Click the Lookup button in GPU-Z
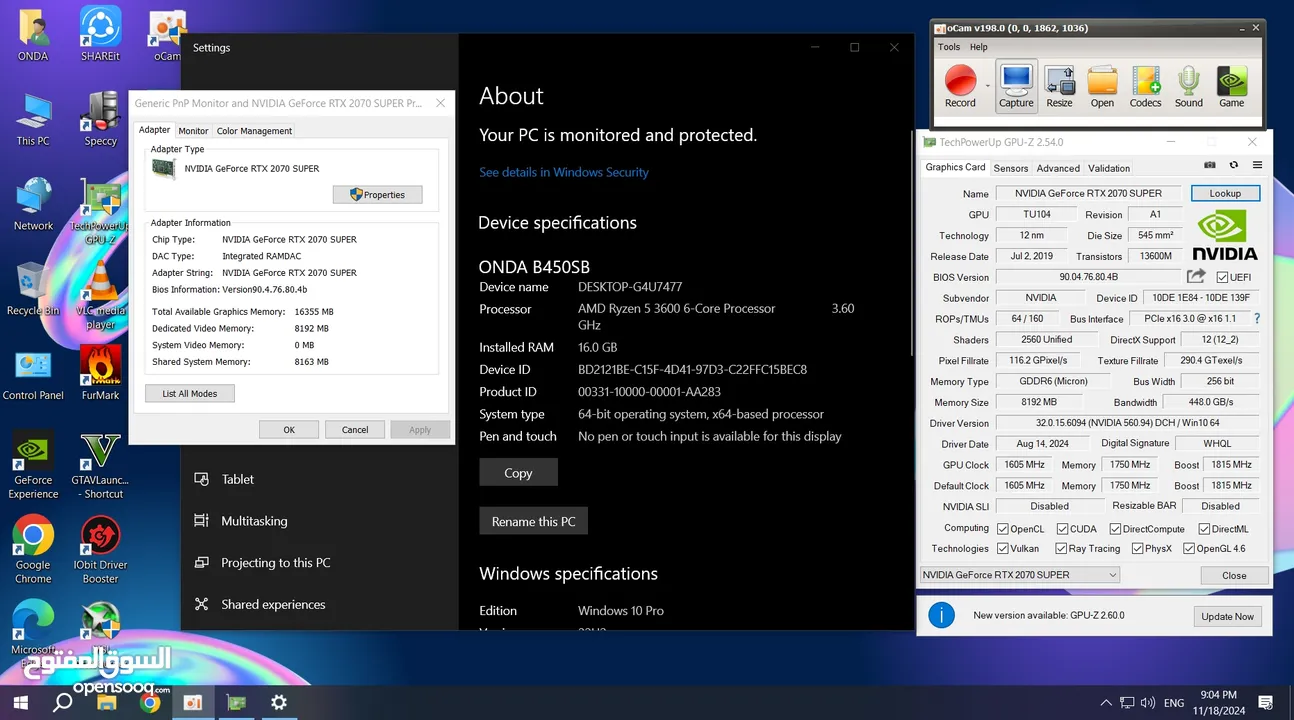This screenshot has width=1294, height=720. 1225,193
